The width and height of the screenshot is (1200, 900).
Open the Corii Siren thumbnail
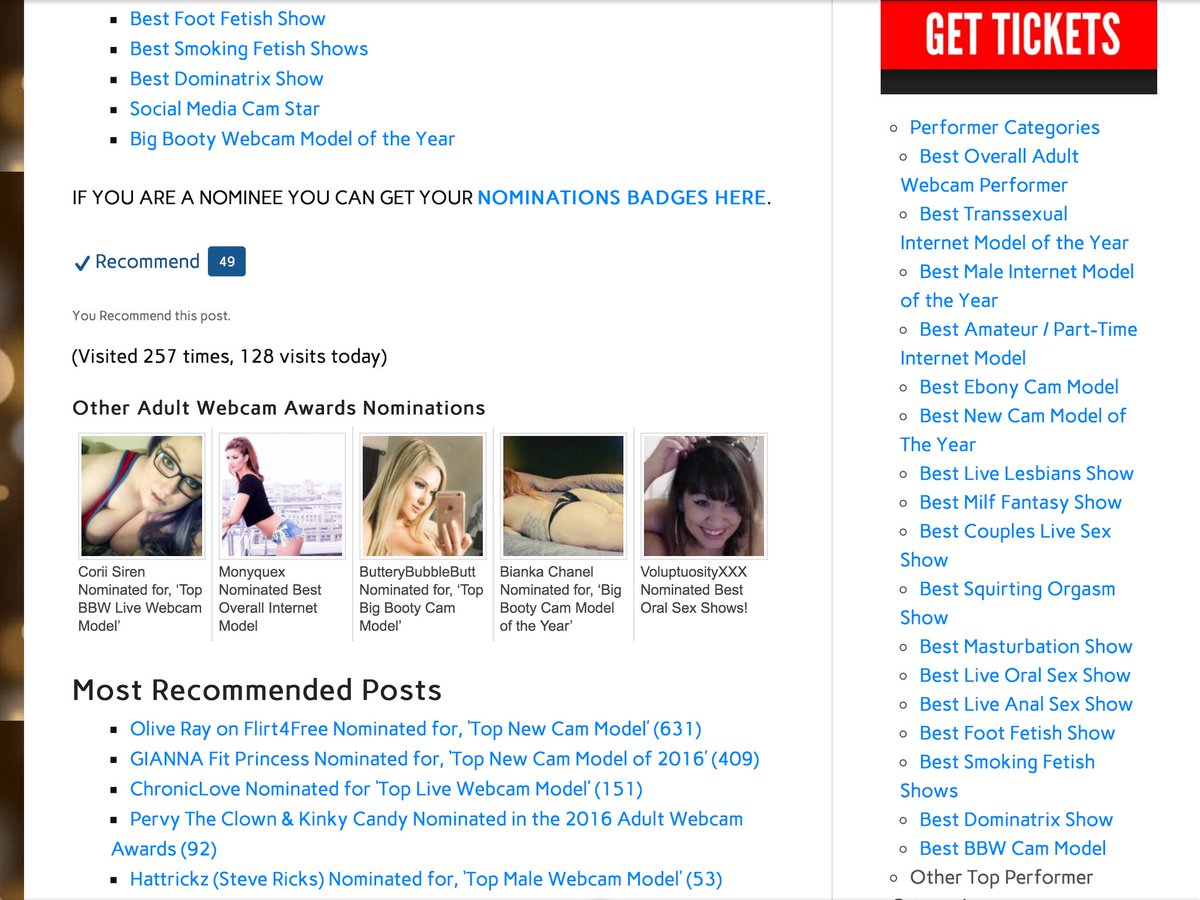point(142,496)
